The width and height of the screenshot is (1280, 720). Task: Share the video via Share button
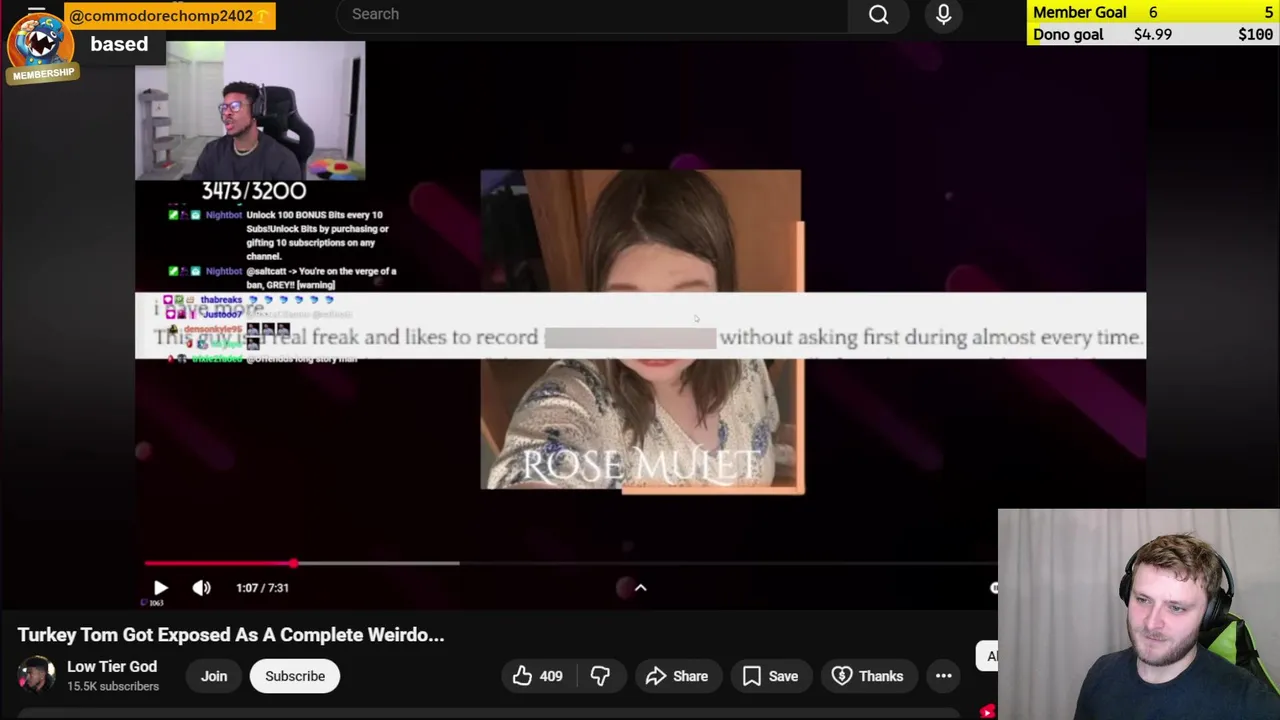(677, 676)
